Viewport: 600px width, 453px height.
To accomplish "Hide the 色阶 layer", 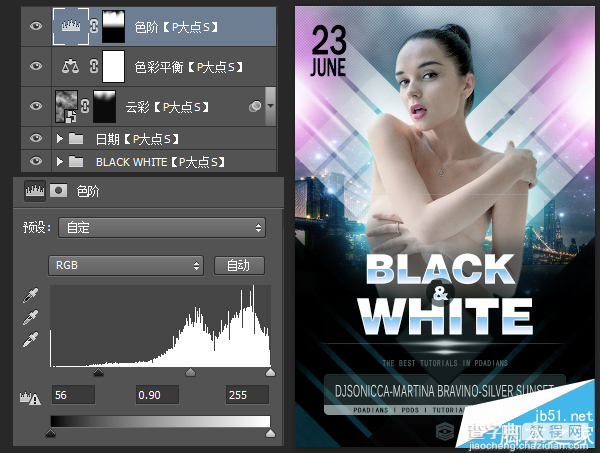I will (36, 26).
